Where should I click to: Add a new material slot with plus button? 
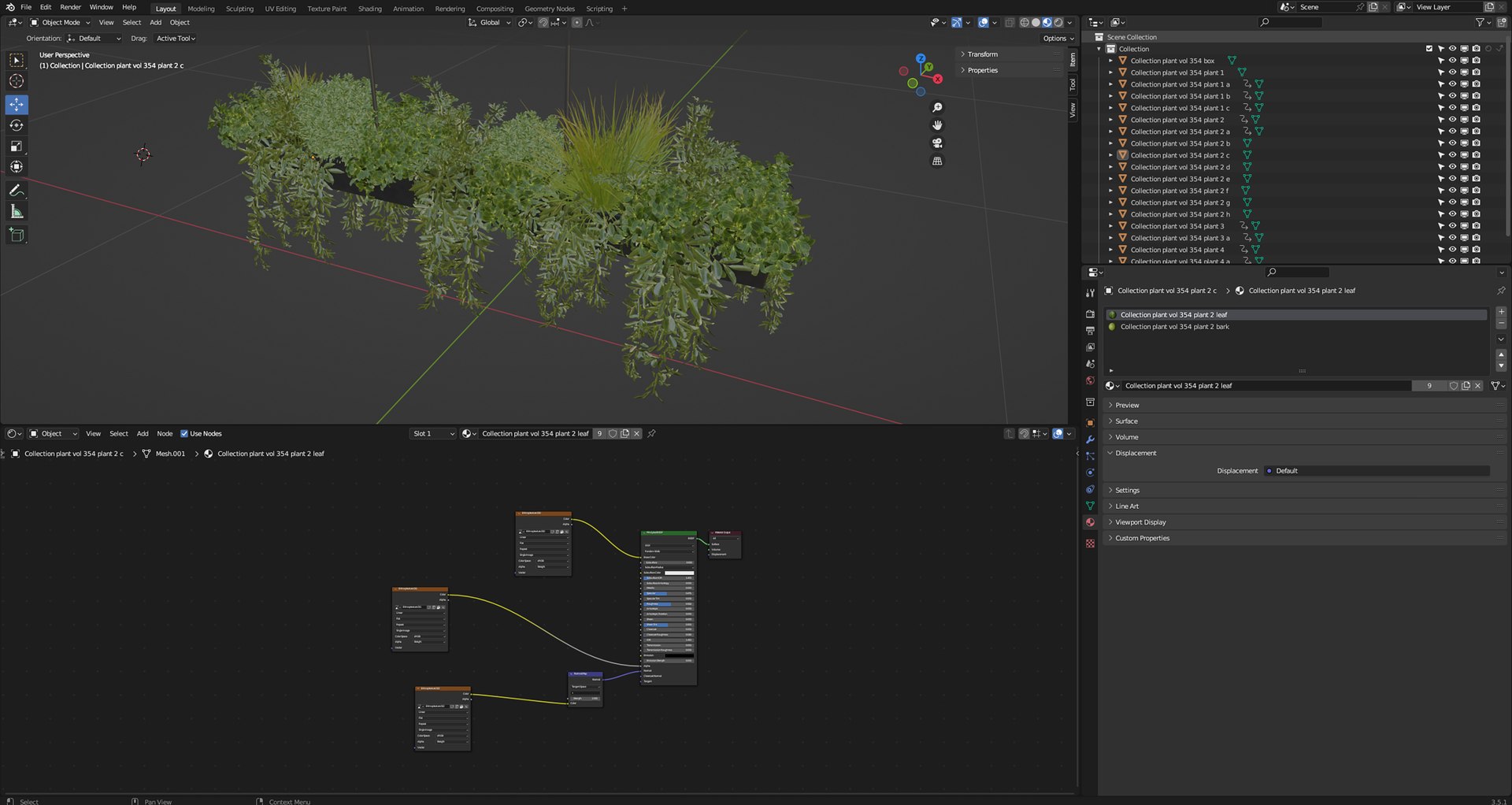pos(1501,312)
